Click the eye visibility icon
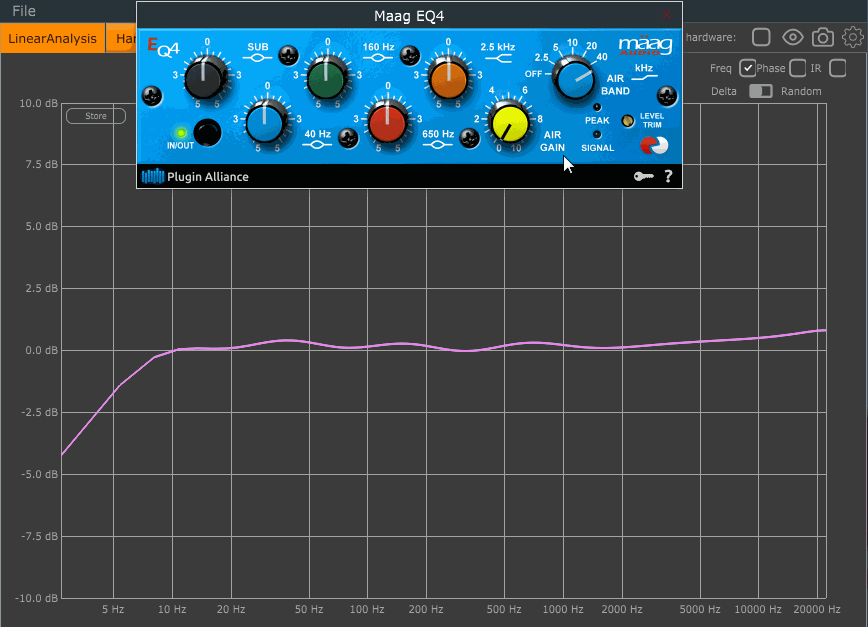The width and height of the screenshot is (868, 627). 793,37
